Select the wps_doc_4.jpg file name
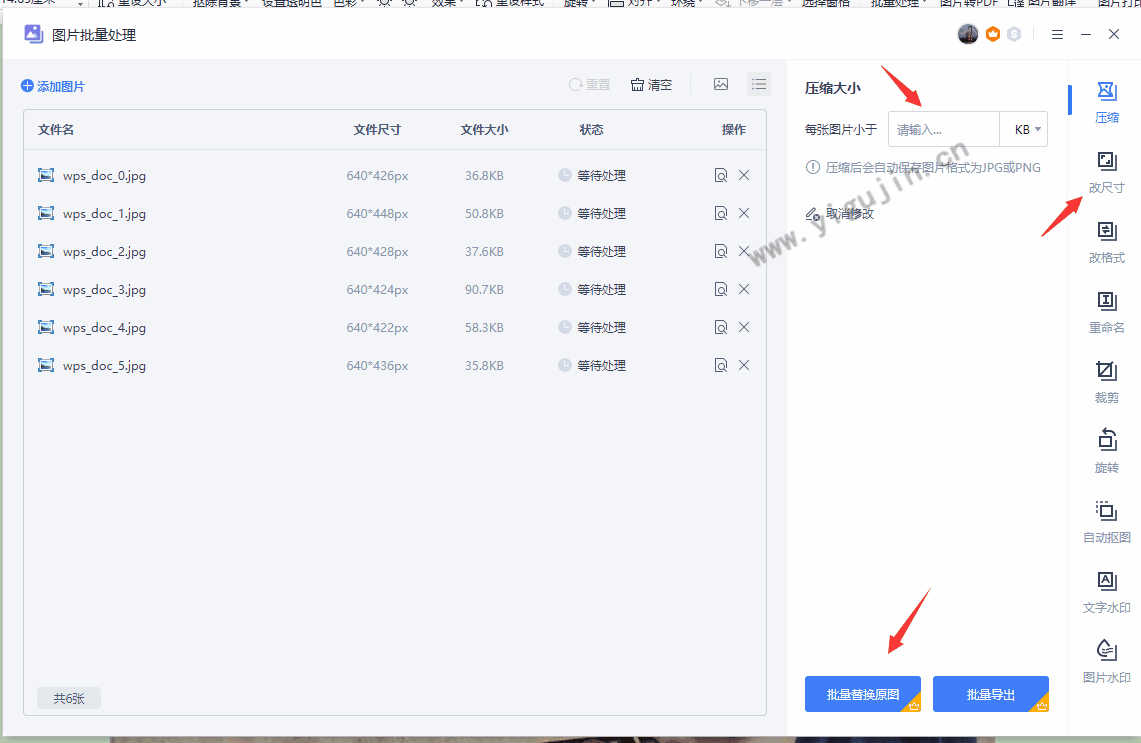The height and width of the screenshot is (743, 1141). coord(104,327)
